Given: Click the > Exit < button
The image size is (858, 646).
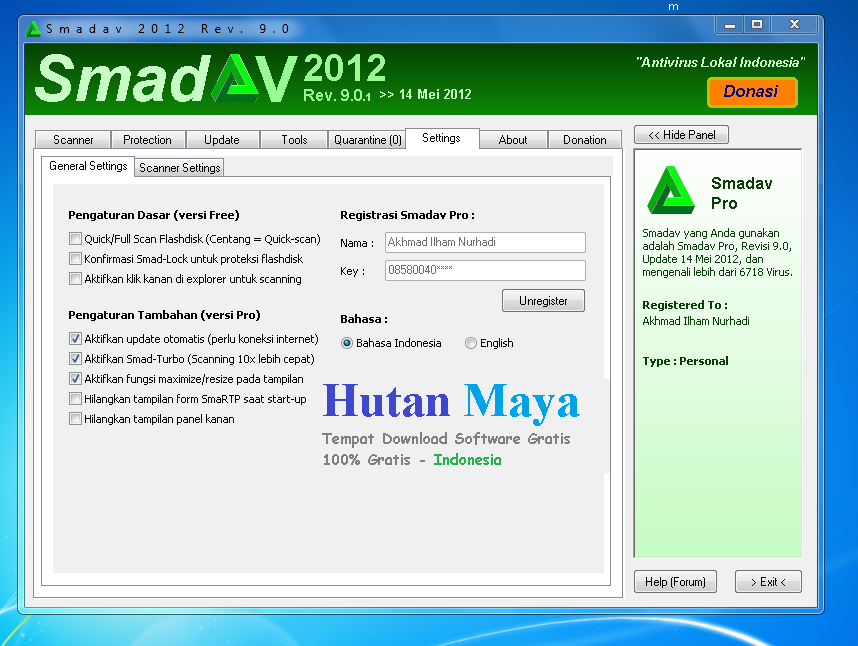Looking at the screenshot, I should pos(768,581).
